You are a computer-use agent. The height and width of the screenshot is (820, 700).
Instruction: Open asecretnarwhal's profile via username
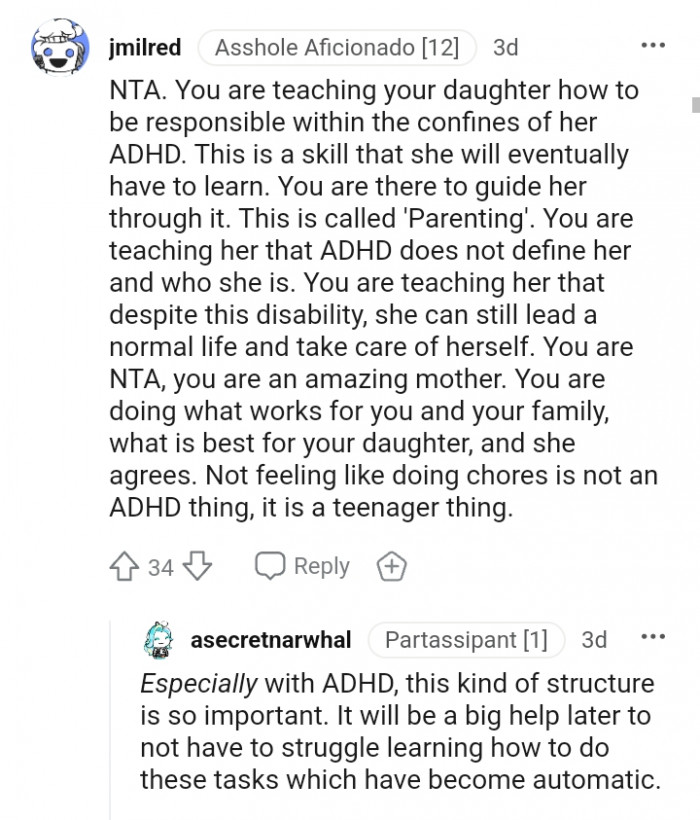[x=272, y=639]
